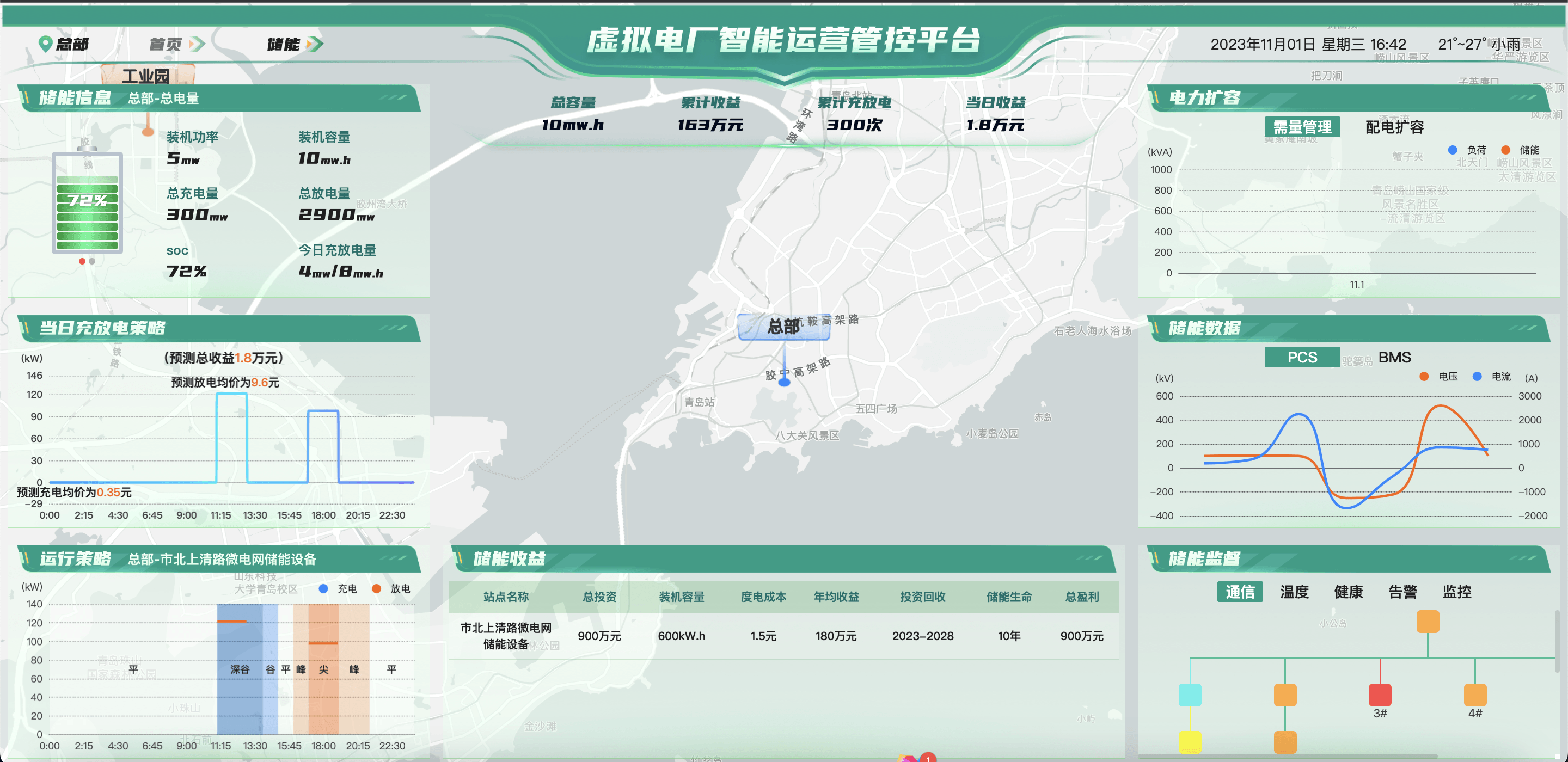
Task: Click the 累计收益 163万元 stat
Action: pyautogui.click(x=710, y=114)
